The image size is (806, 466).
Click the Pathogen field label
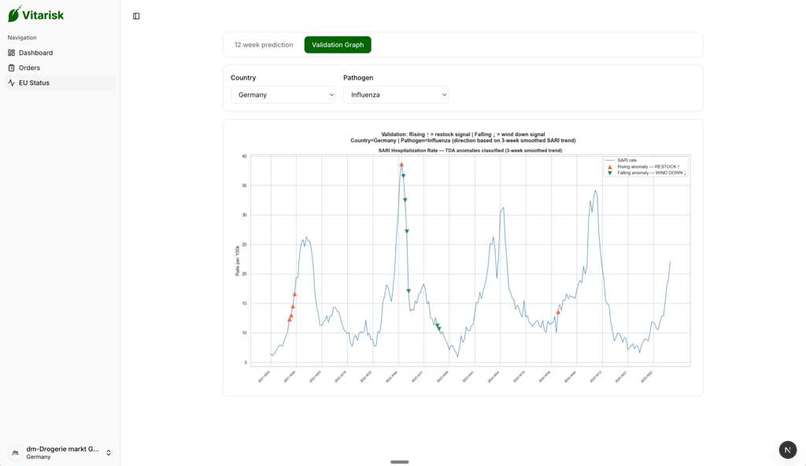[358, 78]
